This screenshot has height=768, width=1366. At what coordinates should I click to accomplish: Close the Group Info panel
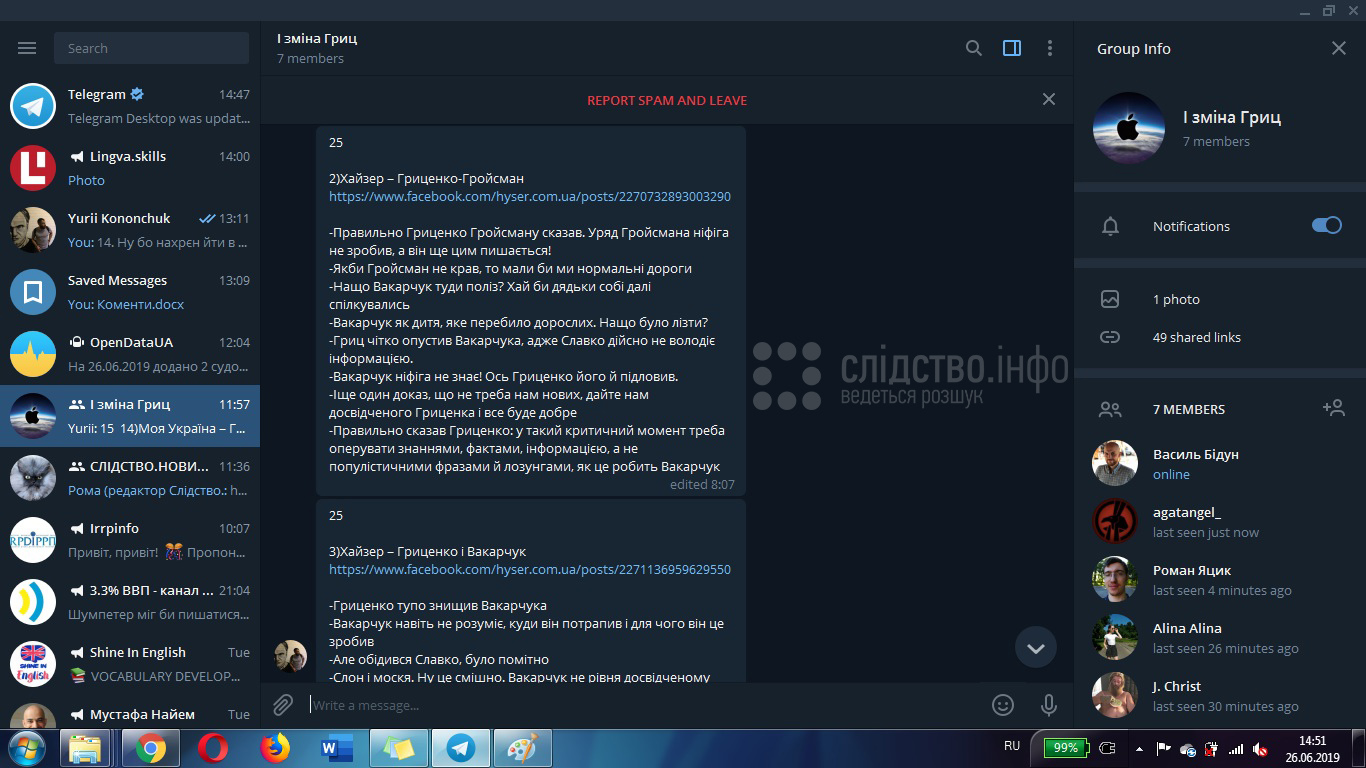point(1339,48)
